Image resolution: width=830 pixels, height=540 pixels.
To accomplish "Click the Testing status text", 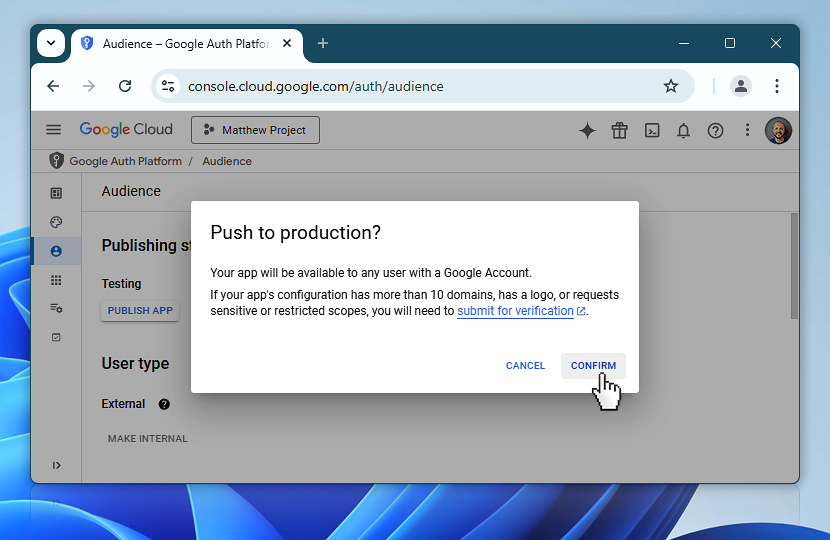I will (x=121, y=284).
